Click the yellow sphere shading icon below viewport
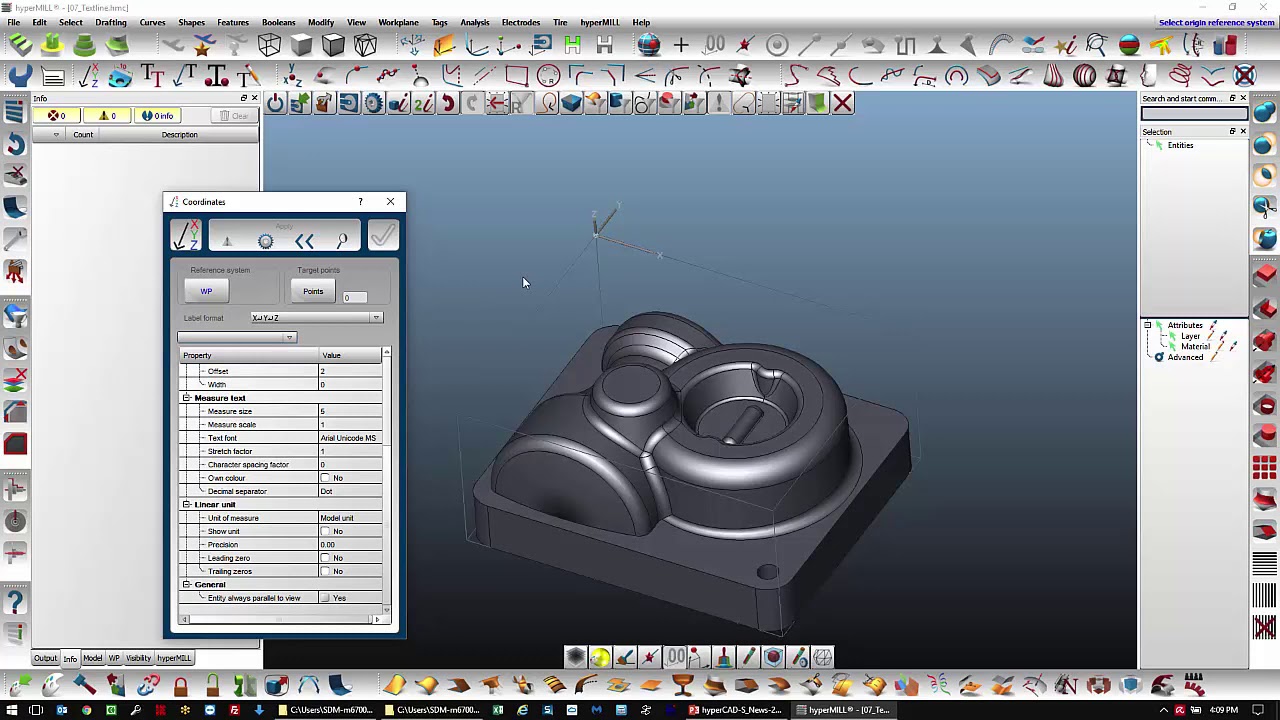The image size is (1280, 720). pos(600,657)
